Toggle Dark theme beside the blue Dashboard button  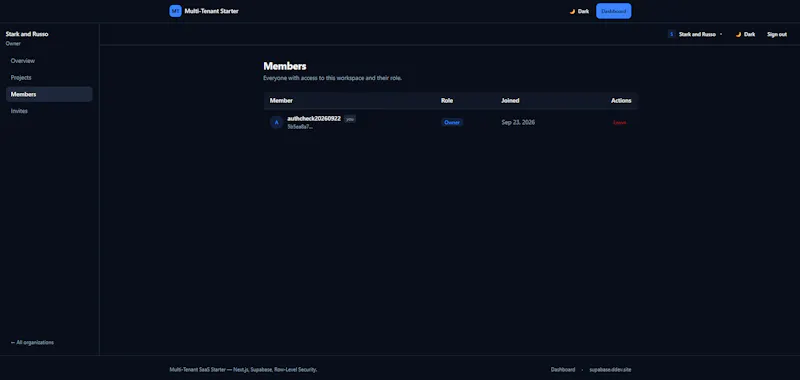pyautogui.click(x=579, y=11)
